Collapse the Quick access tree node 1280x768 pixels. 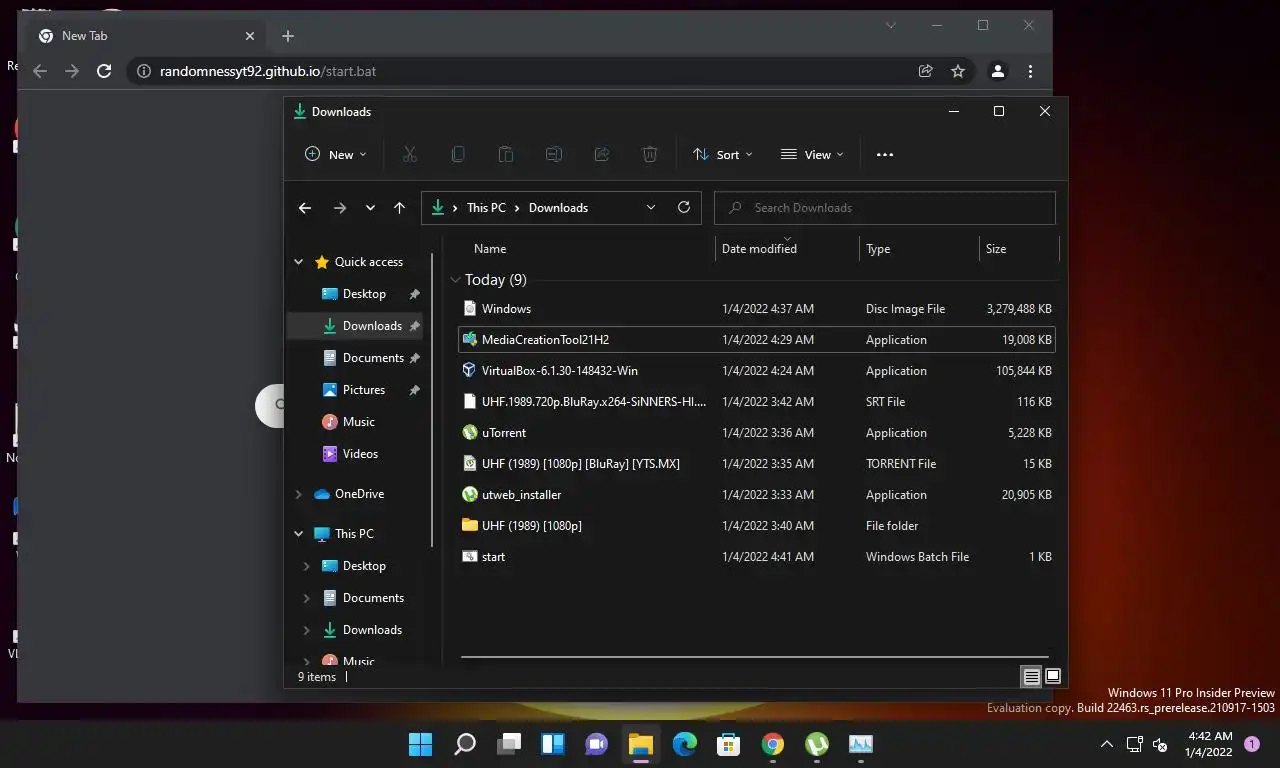pos(298,262)
